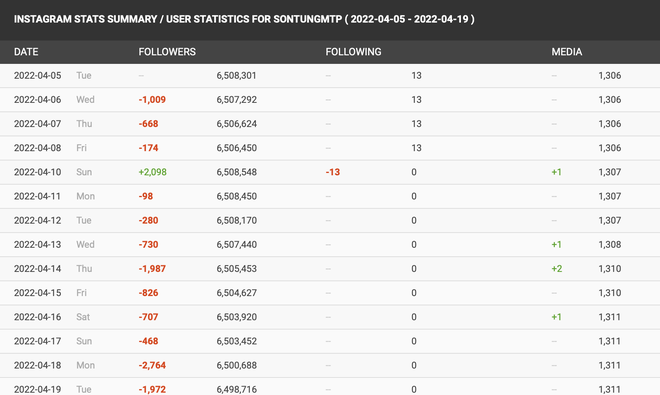Click media count 1,308
This screenshot has height=395, width=660.
[x=609, y=245]
